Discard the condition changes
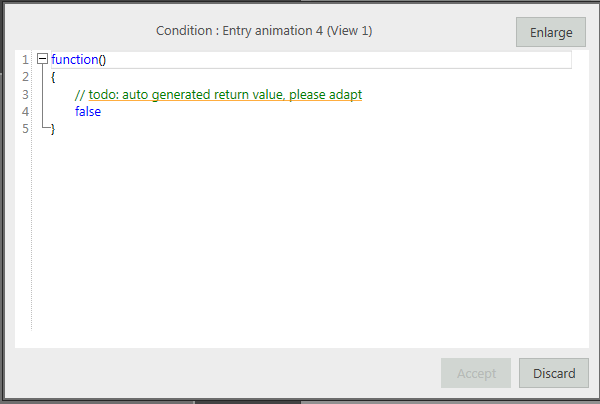Viewport: 600px width, 404px height. pyautogui.click(x=554, y=373)
